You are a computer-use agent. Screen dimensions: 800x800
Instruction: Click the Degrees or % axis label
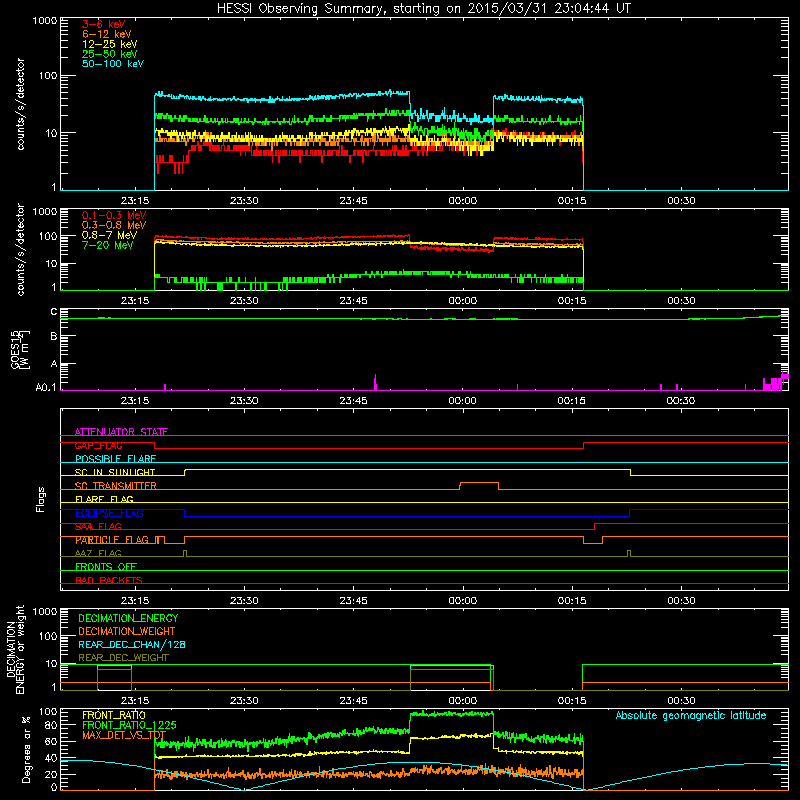(26, 750)
